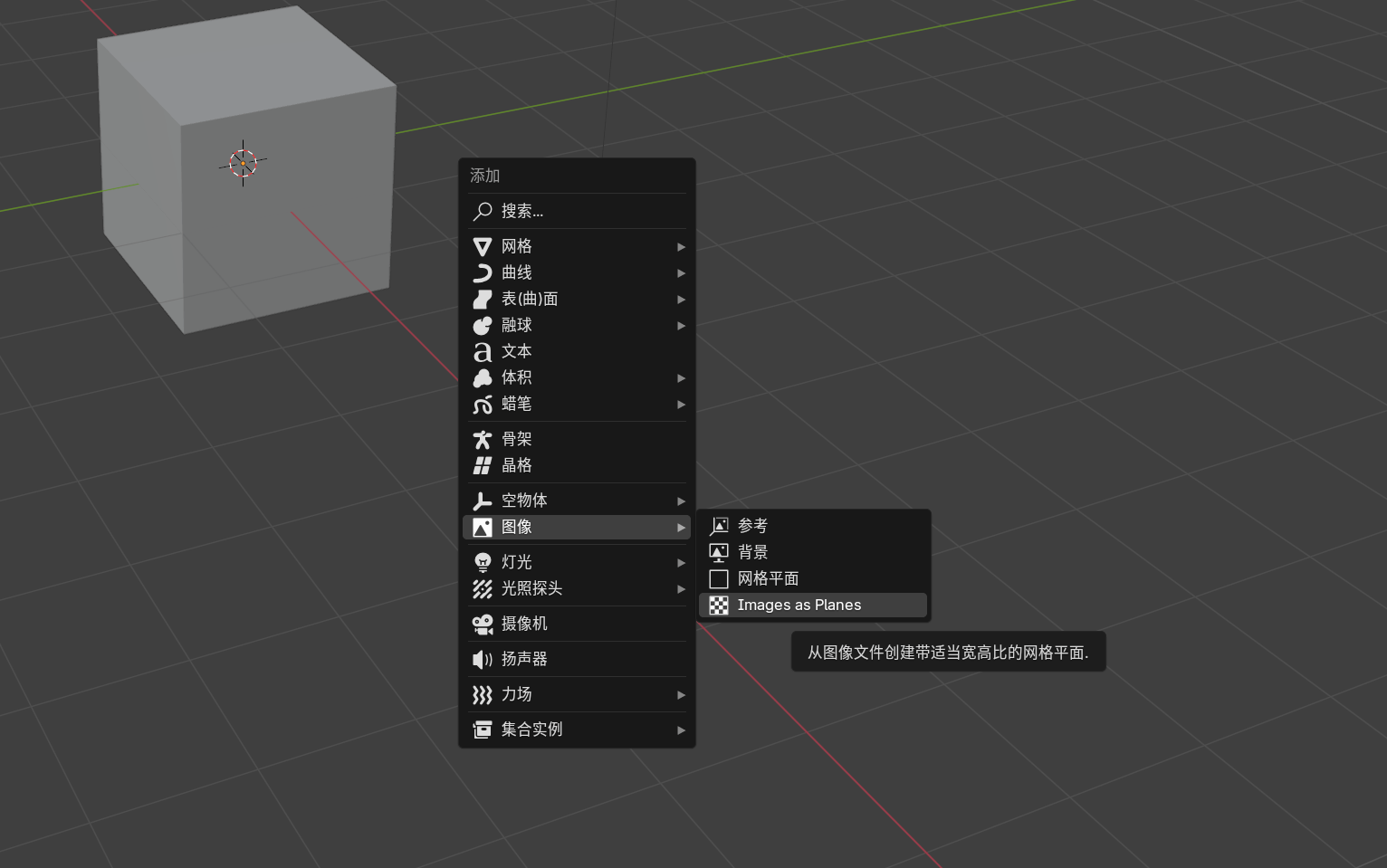Expand the 灯光 (light) submenu arrow
Image resolution: width=1387 pixels, height=868 pixels.
(681, 562)
